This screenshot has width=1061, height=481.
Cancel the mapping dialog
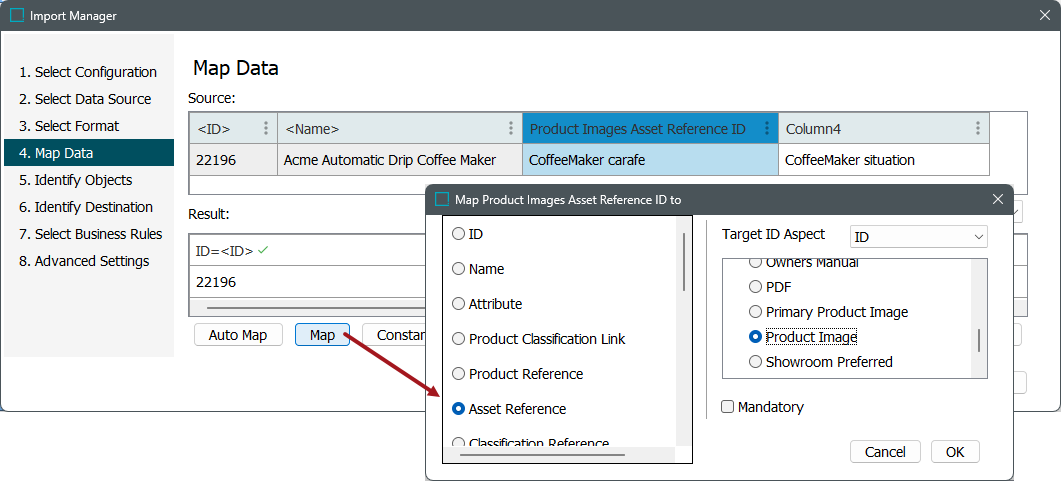point(885,452)
